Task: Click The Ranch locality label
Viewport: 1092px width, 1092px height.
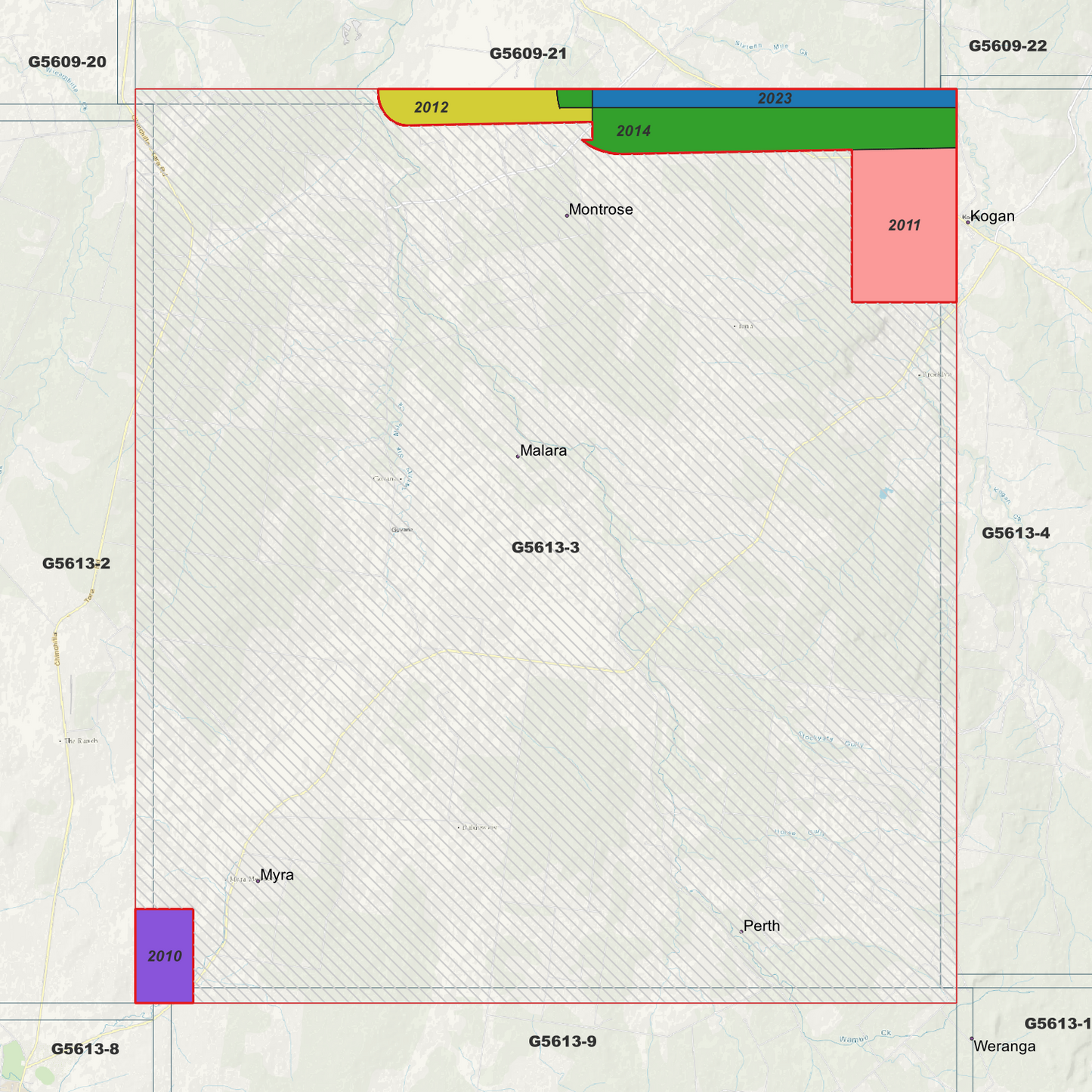Action: [81, 741]
